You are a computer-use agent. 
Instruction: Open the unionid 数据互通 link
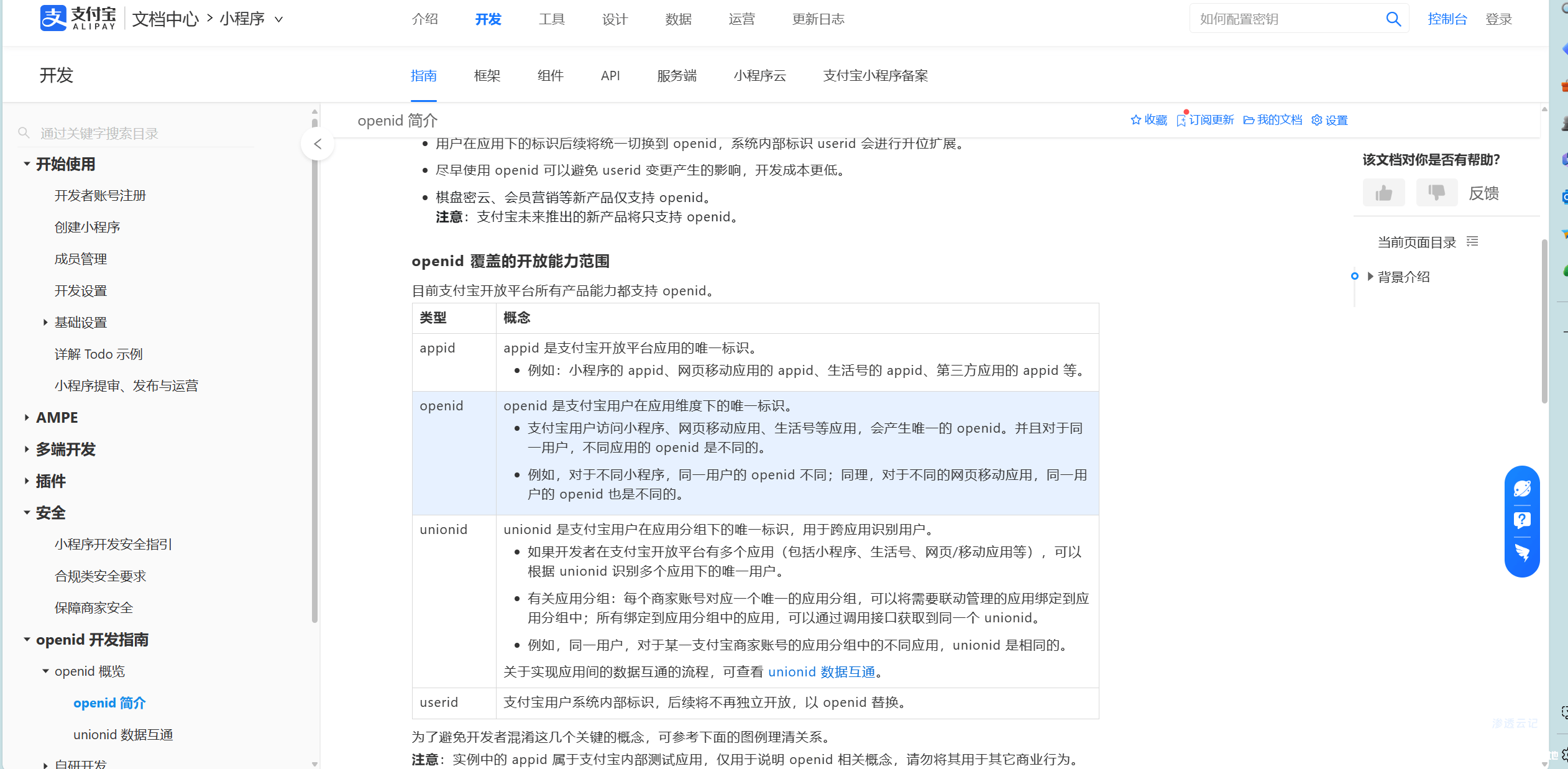tap(820, 671)
